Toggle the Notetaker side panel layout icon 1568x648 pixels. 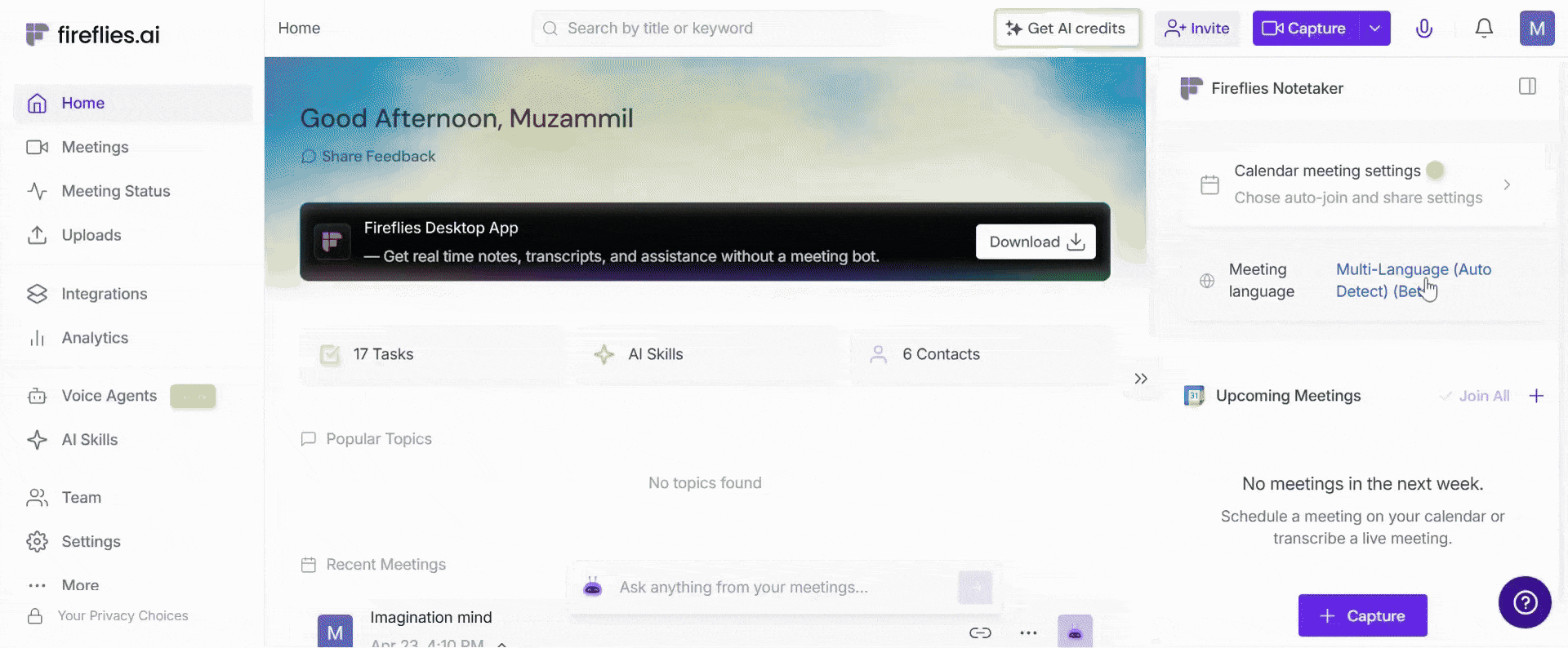1527,87
